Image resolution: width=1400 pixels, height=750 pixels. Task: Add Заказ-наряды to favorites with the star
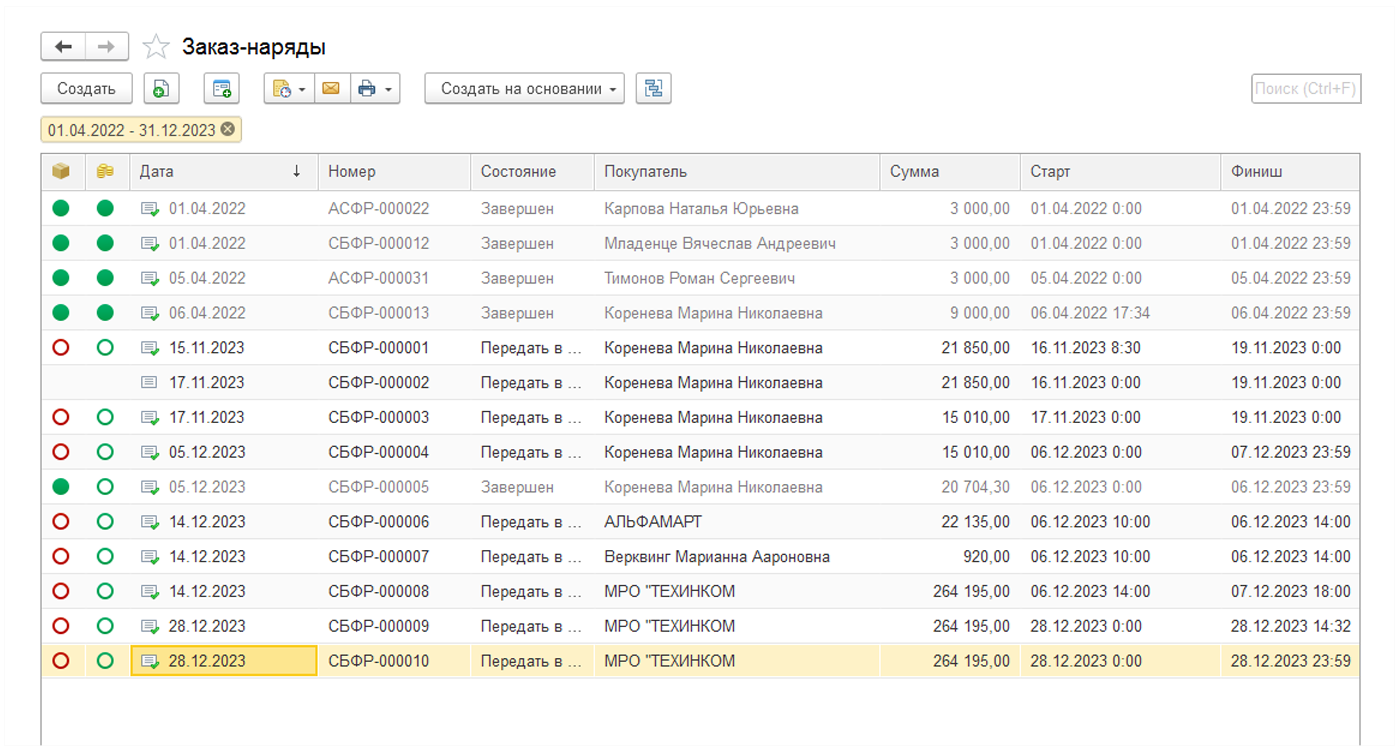tap(156, 47)
